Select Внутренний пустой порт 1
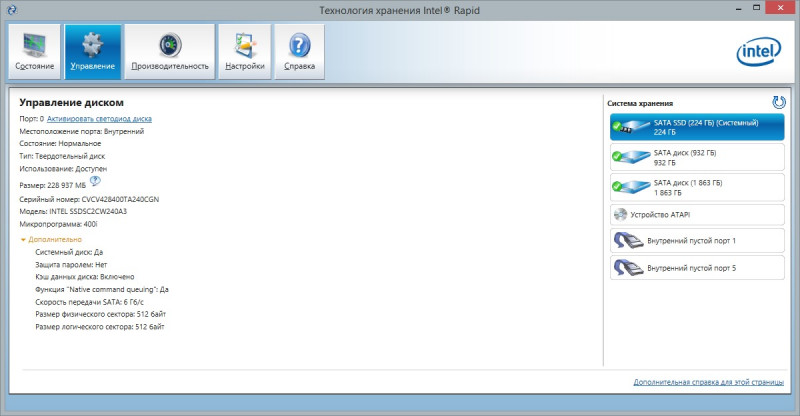Viewport: 800px width, 416px height. (x=697, y=240)
